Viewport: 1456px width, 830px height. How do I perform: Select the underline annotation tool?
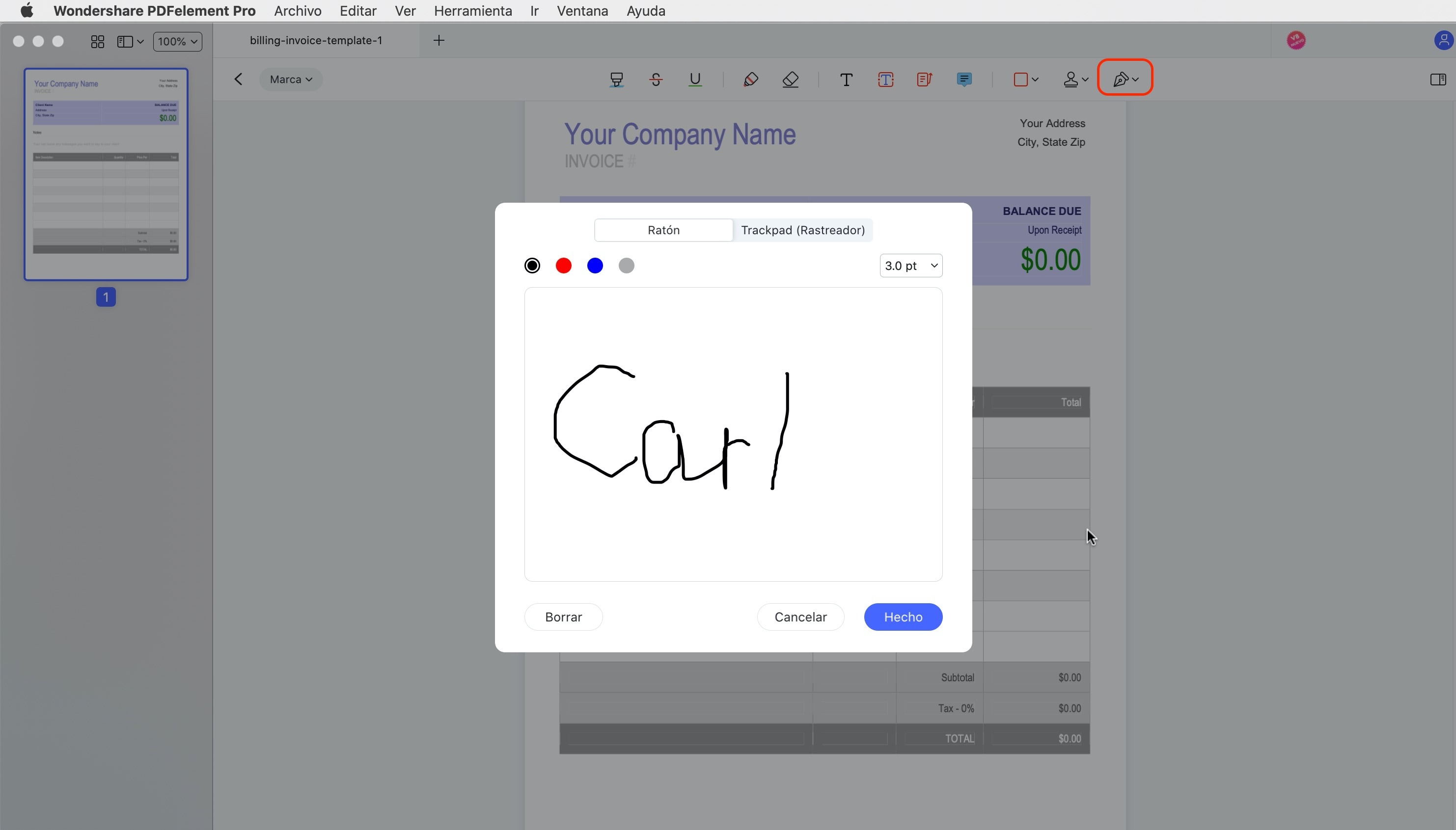click(x=694, y=79)
